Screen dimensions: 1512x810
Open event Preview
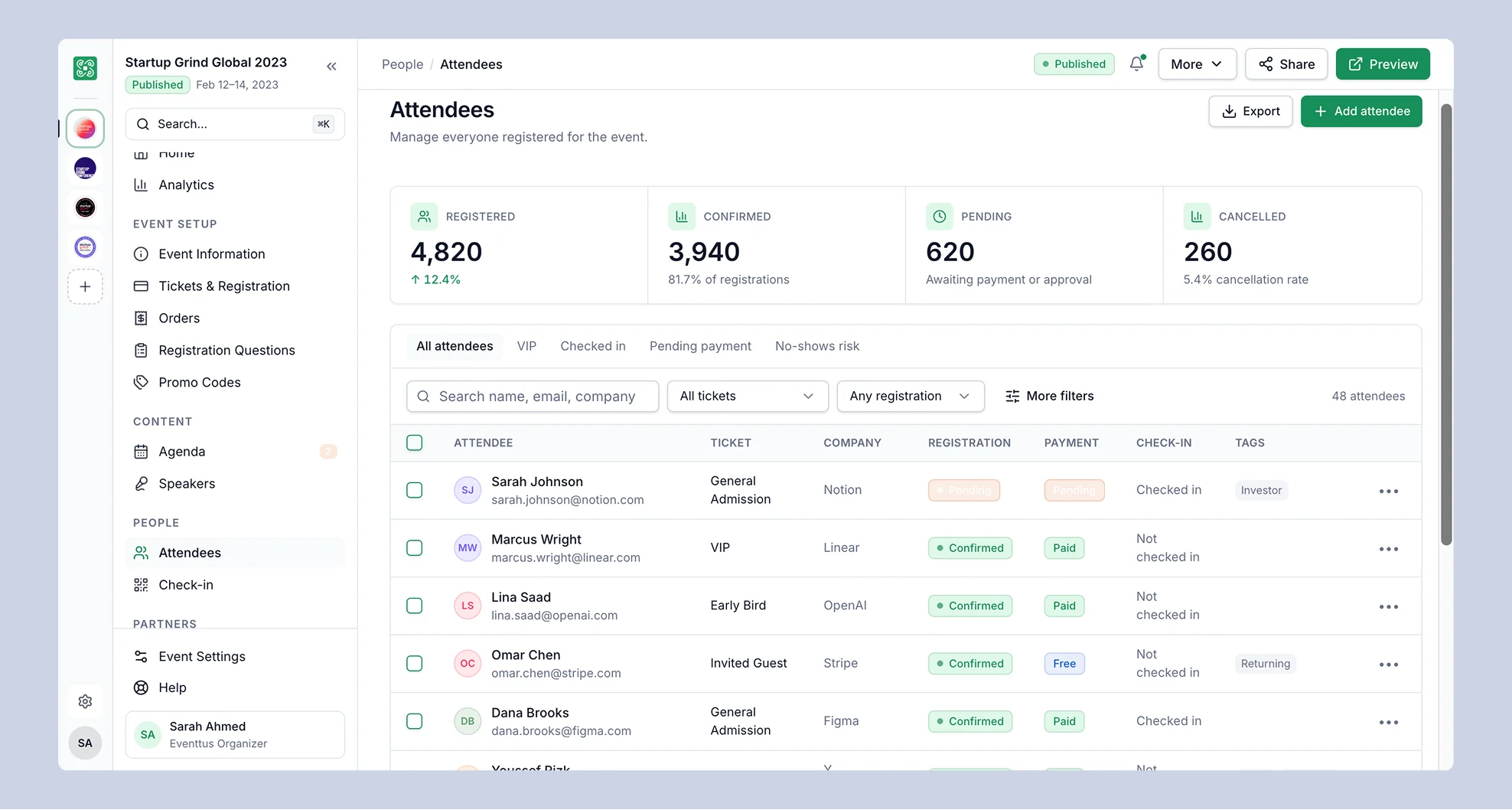[x=1383, y=64]
